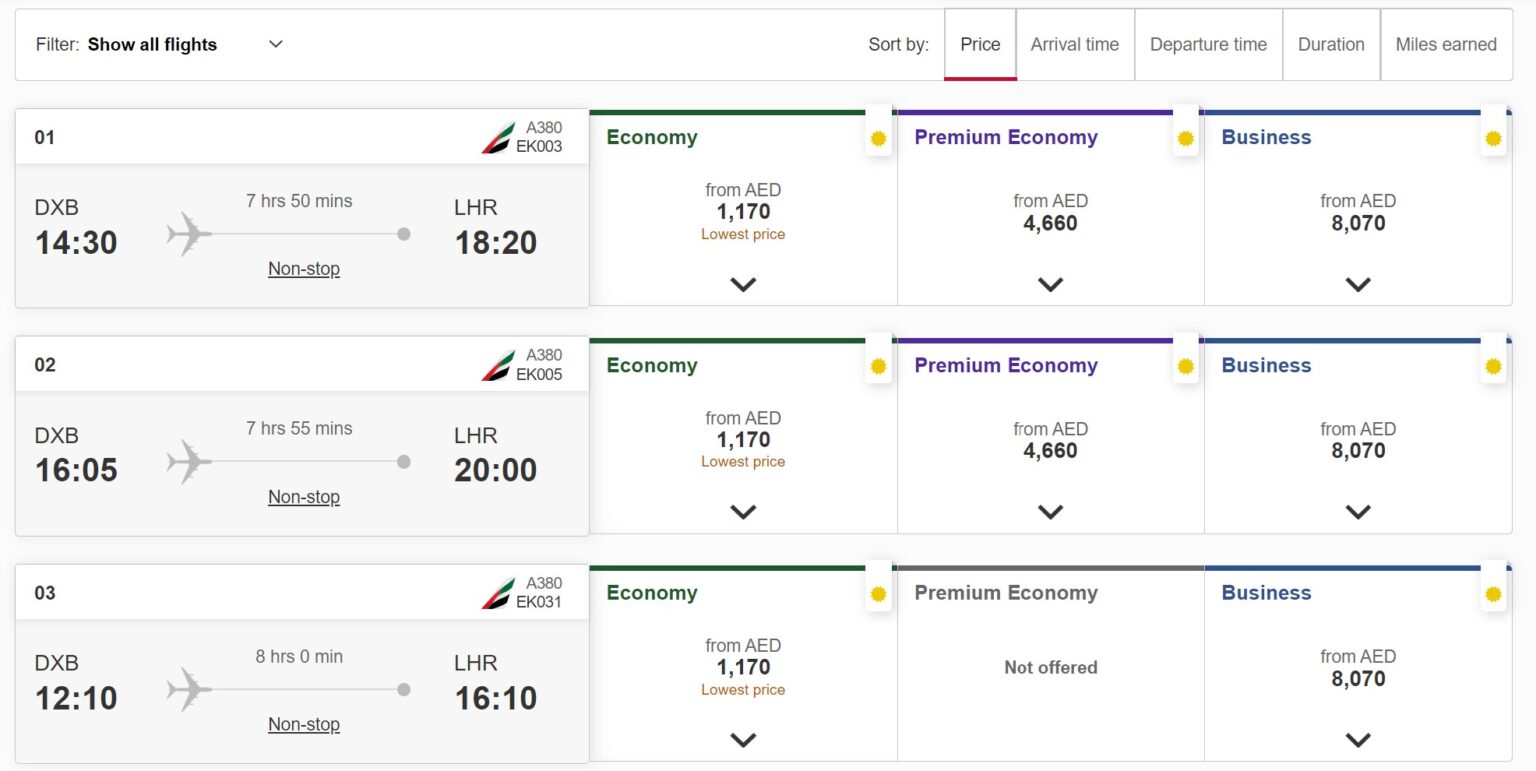Click the miles icon on flight 01 Premium Economy
Image resolution: width=1536 pixels, height=771 pixels.
tap(1185, 138)
